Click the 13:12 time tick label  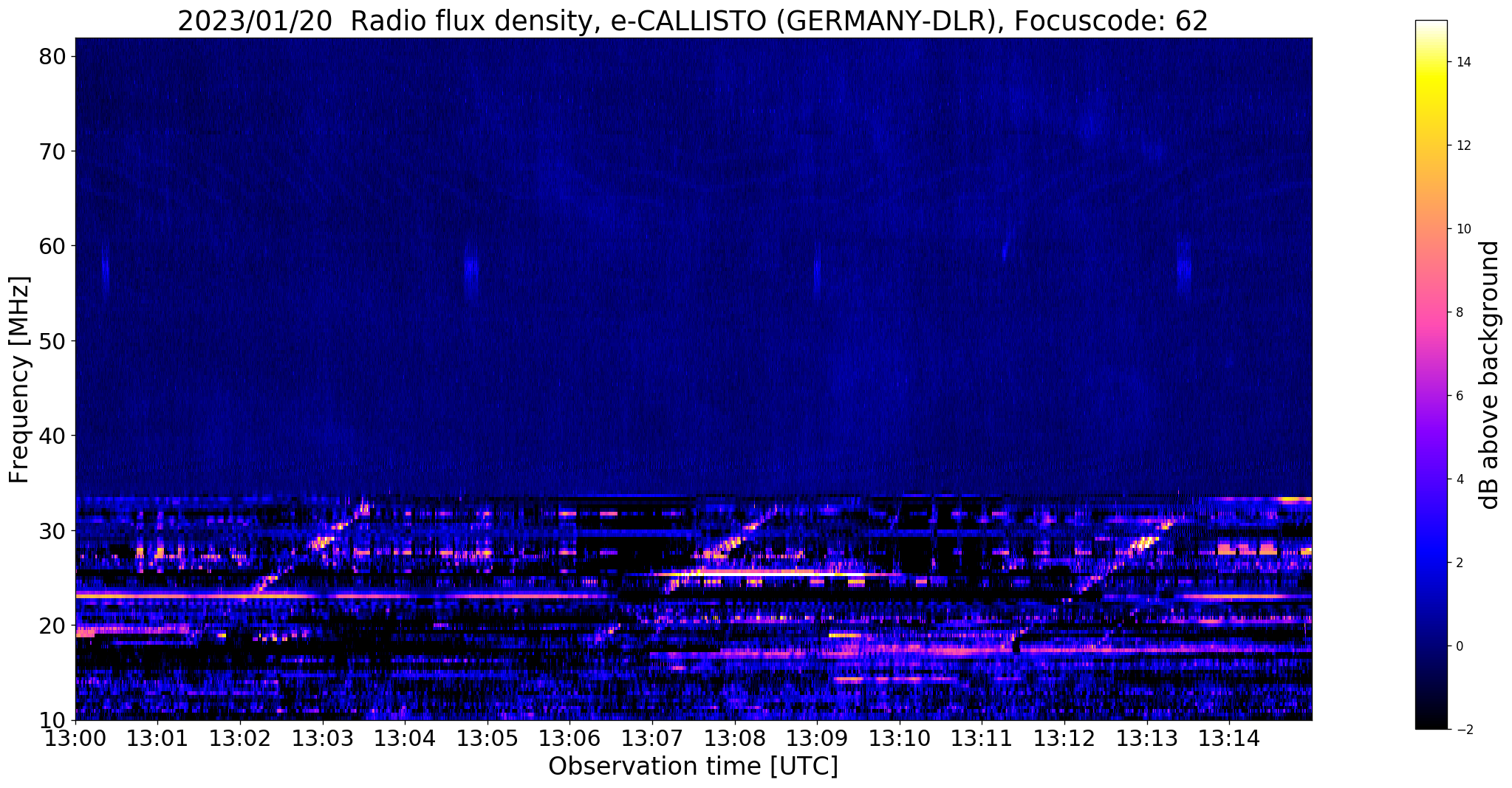tap(1064, 739)
